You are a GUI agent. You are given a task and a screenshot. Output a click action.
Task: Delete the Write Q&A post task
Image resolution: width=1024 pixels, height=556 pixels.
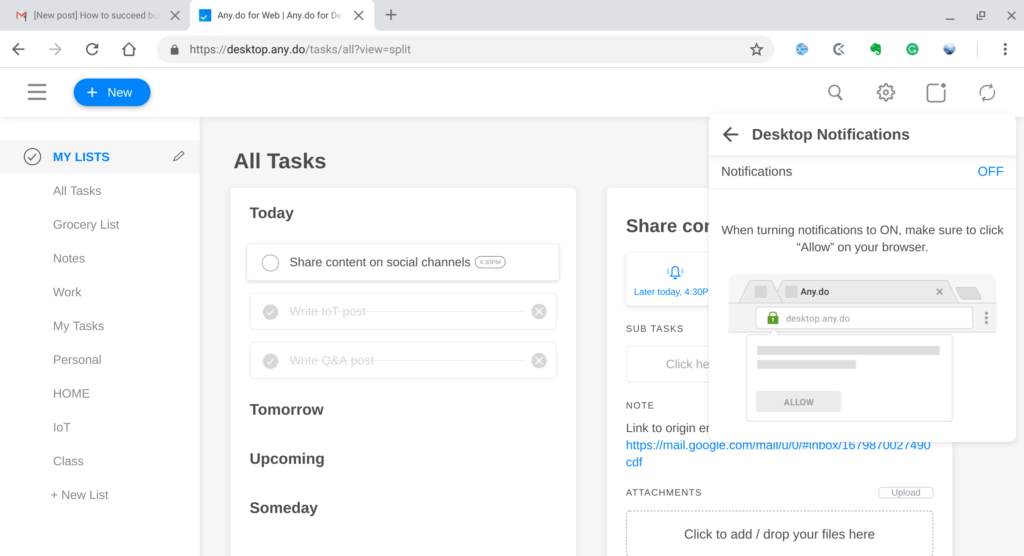pos(539,361)
